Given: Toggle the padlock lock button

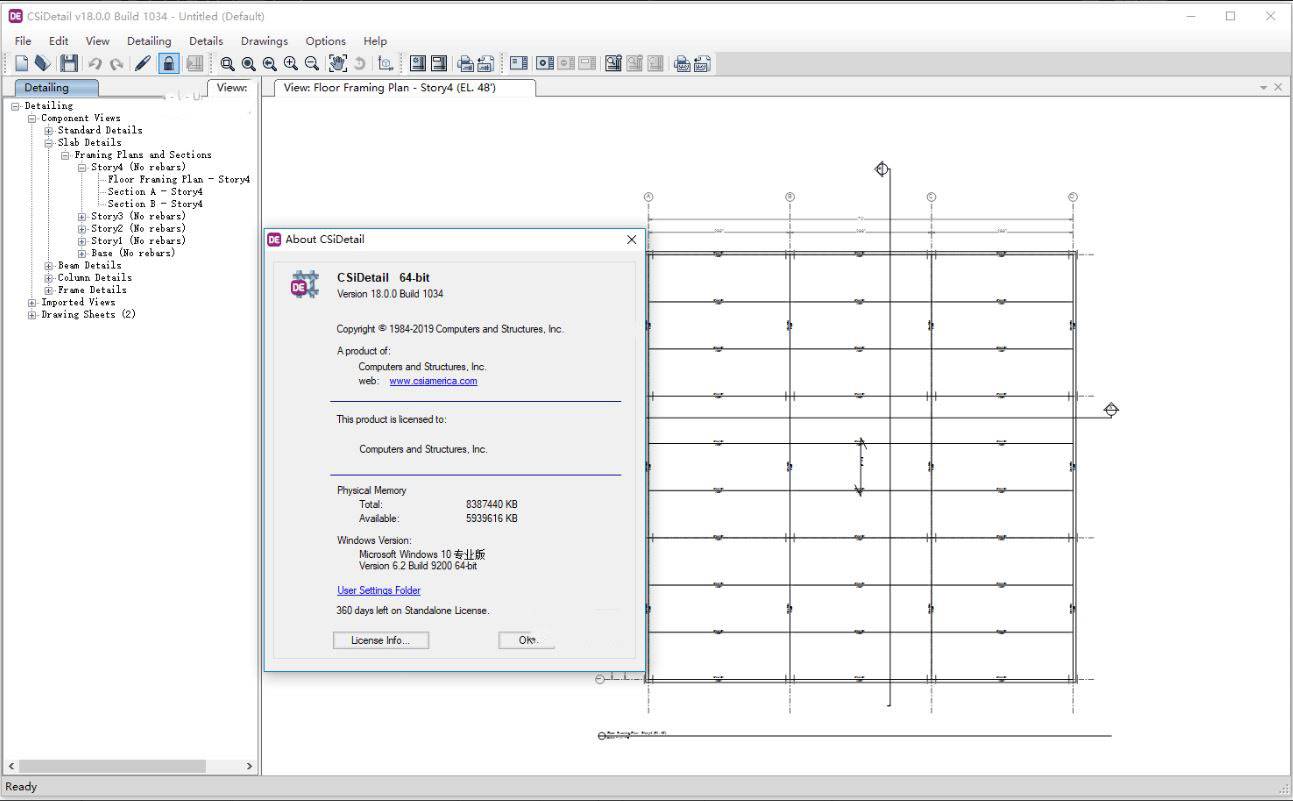Looking at the screenshot, I should click(169, 63).
